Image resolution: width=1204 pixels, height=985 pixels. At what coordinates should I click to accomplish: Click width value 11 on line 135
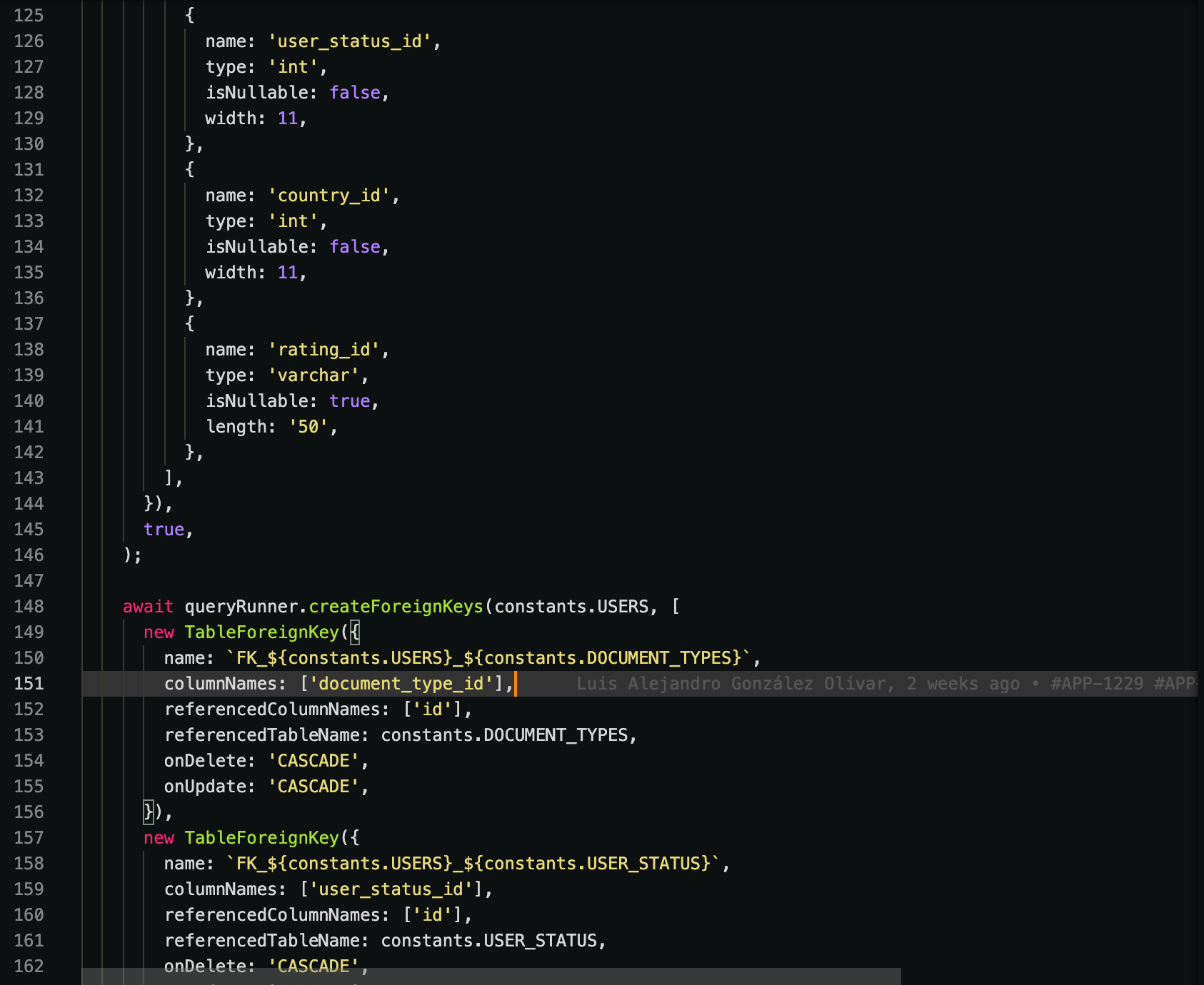pos(288,273)
